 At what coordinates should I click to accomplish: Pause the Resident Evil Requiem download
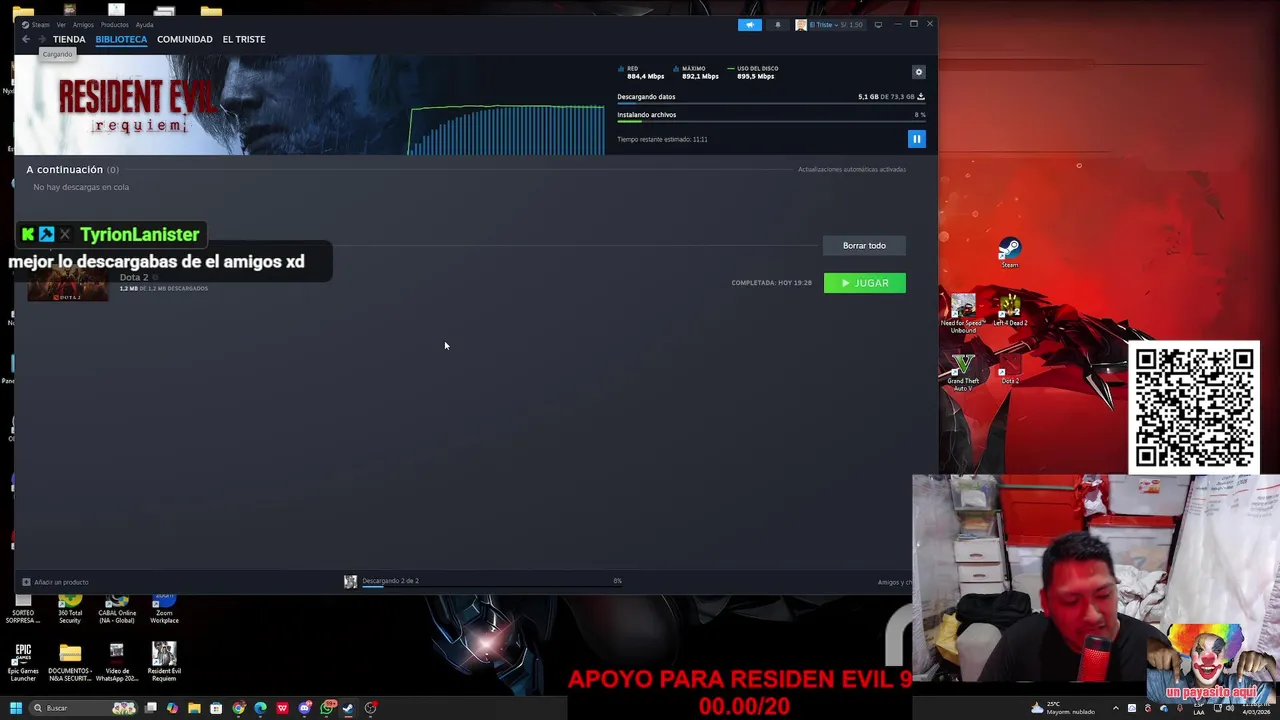click(916, 139)
